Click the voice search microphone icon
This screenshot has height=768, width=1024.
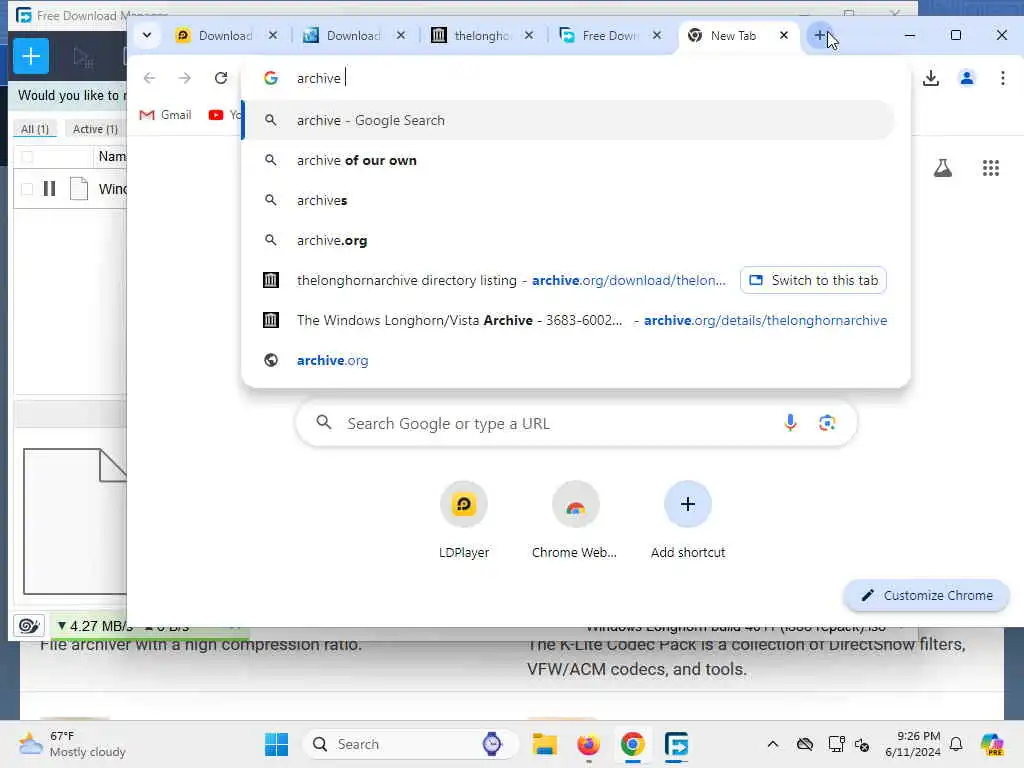point(790,423)
